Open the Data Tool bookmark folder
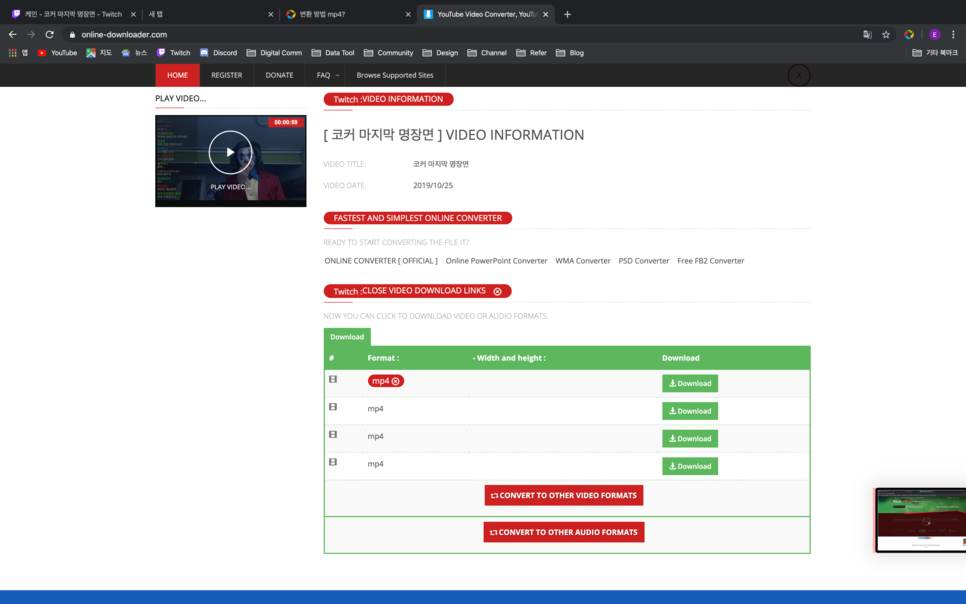This screenshot has width=966, height=604. [x=333, y=53]
